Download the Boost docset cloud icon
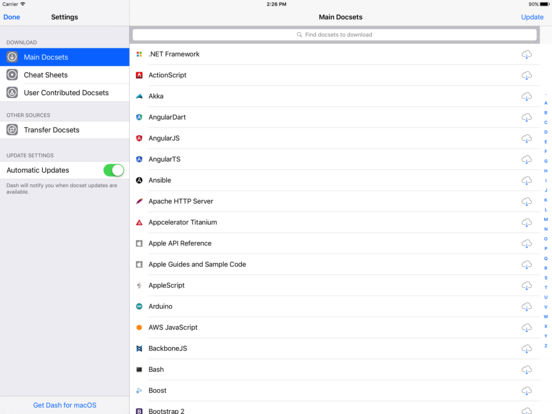The image size is (552, 414). (526, 391)
